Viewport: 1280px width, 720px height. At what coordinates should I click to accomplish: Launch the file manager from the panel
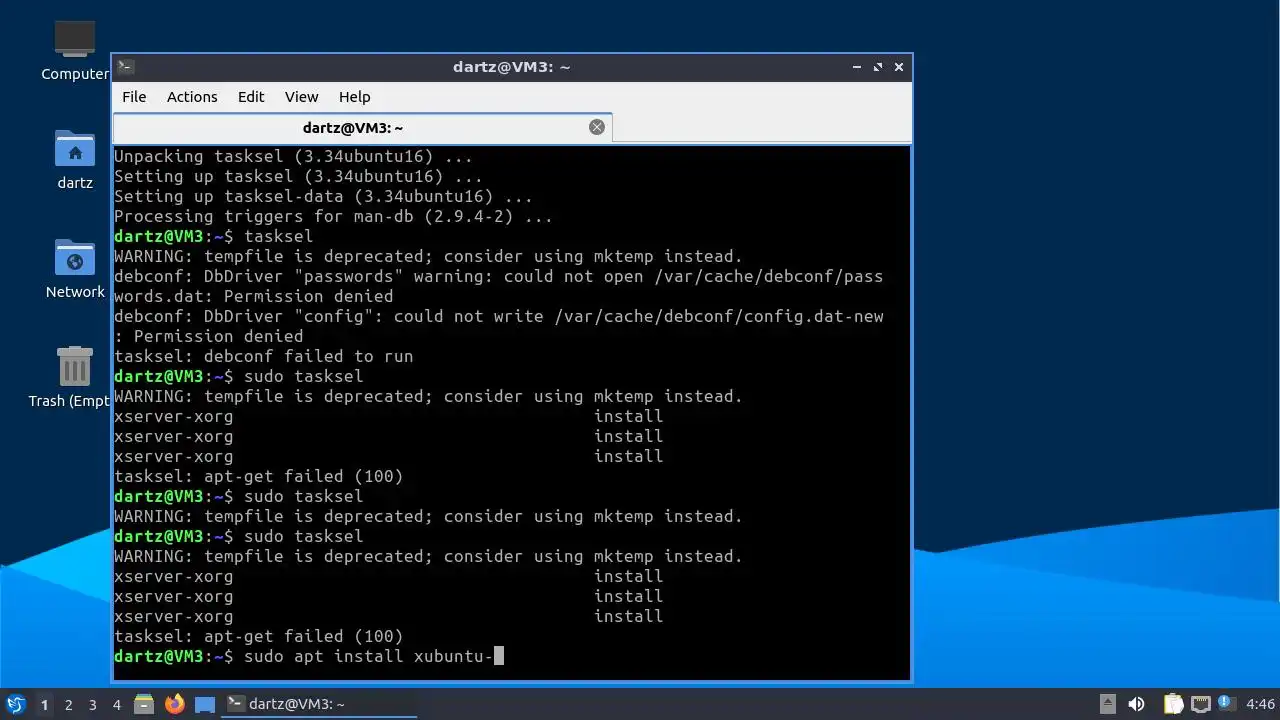tap(144, 704)
